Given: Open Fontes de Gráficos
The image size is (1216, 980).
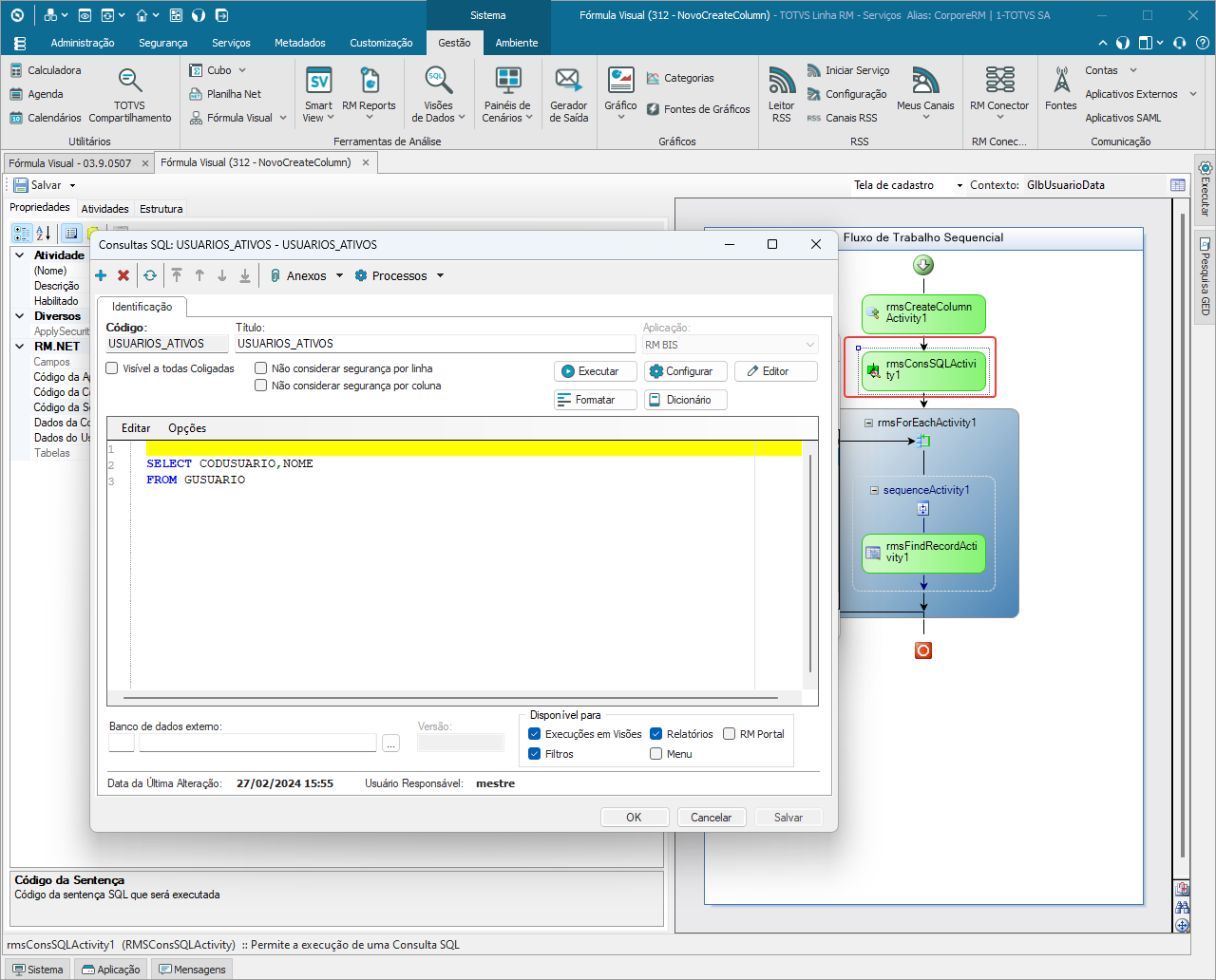Looking at the screenshot, I should pyautogui.click(x=698, y=109).
